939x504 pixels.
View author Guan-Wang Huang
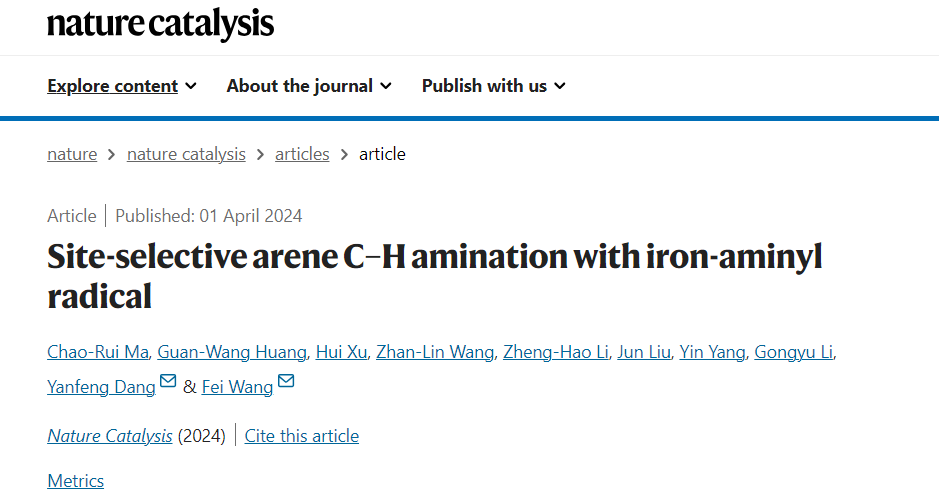coord(232,352)
